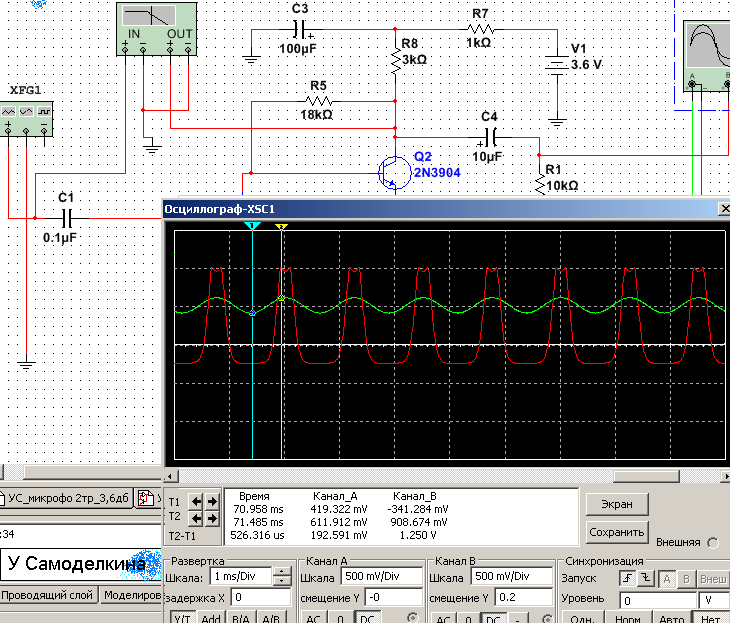This screenshot has width=730, height=623.
Task: Select falling edge trigger icon
Action: coord(645,579)
